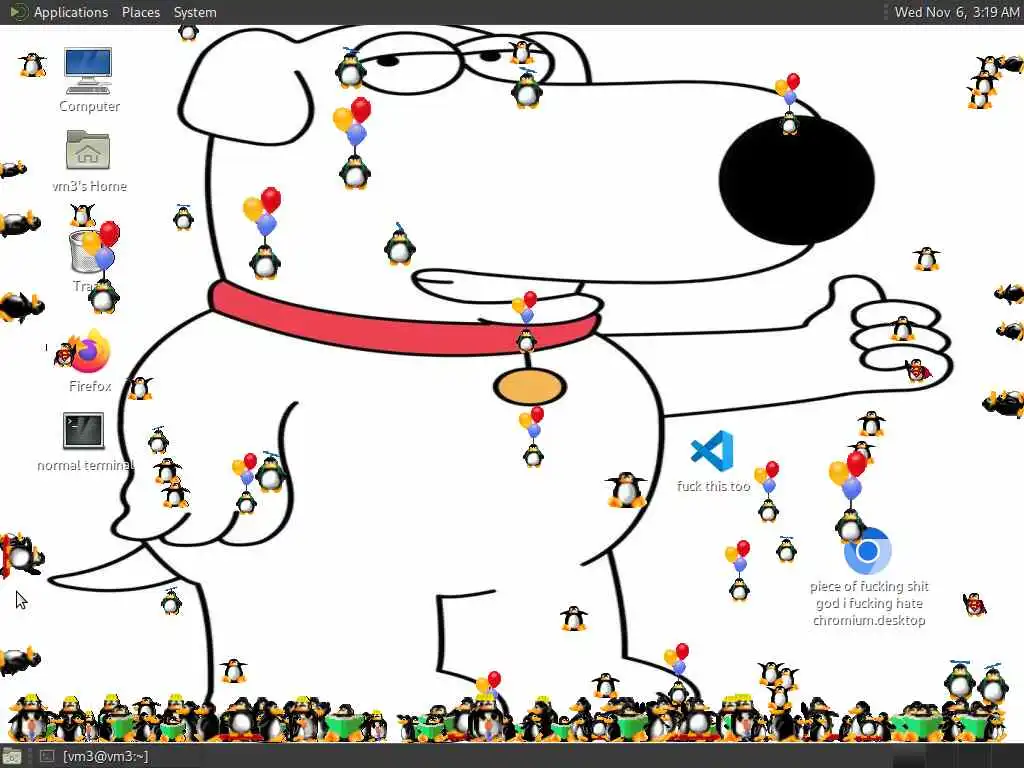The width and height of the screenshot is (1024, 768).
Task: Open the Places menu
Action: [x=140, y=12]
